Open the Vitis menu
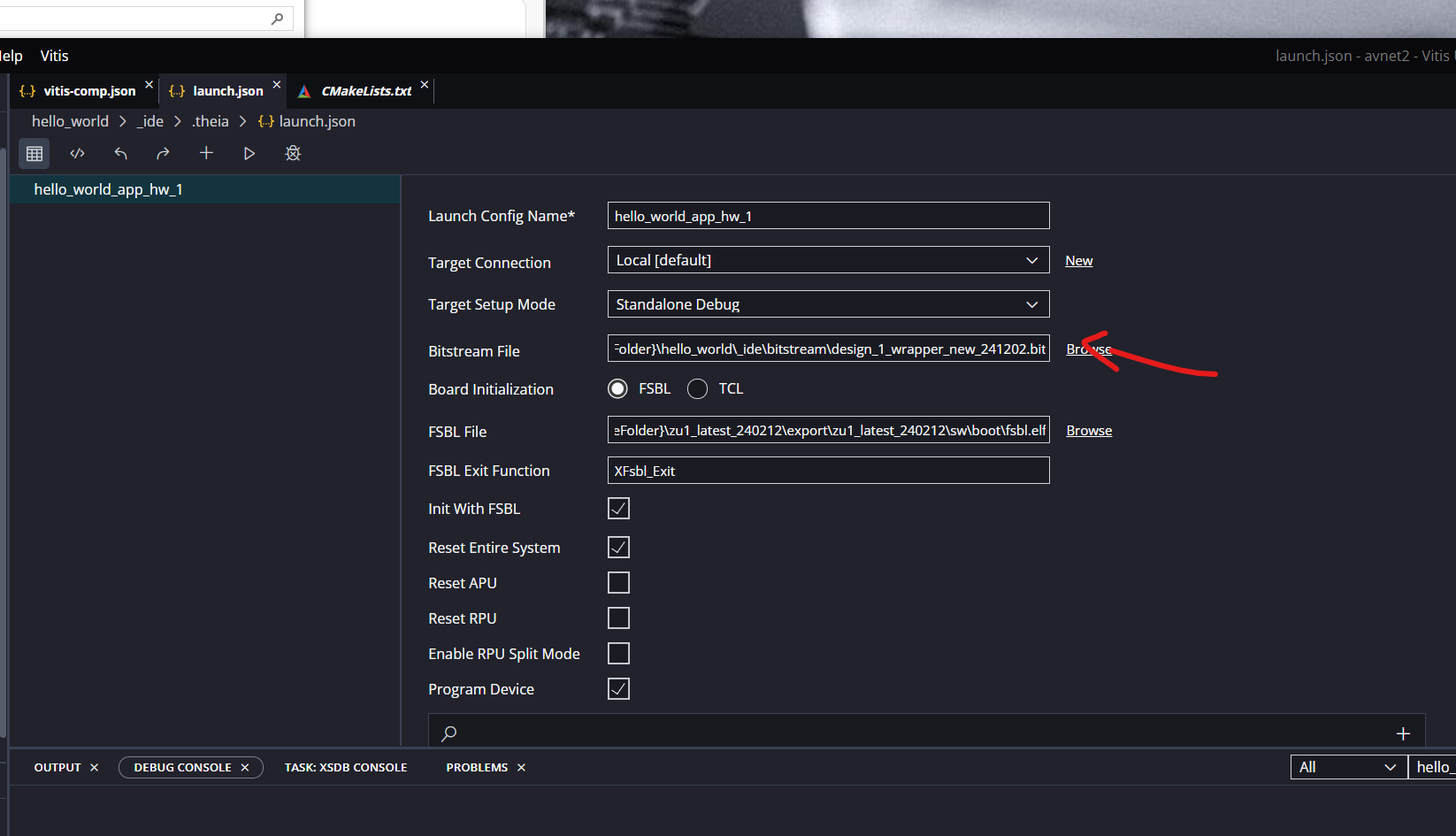 pos(54,56)
